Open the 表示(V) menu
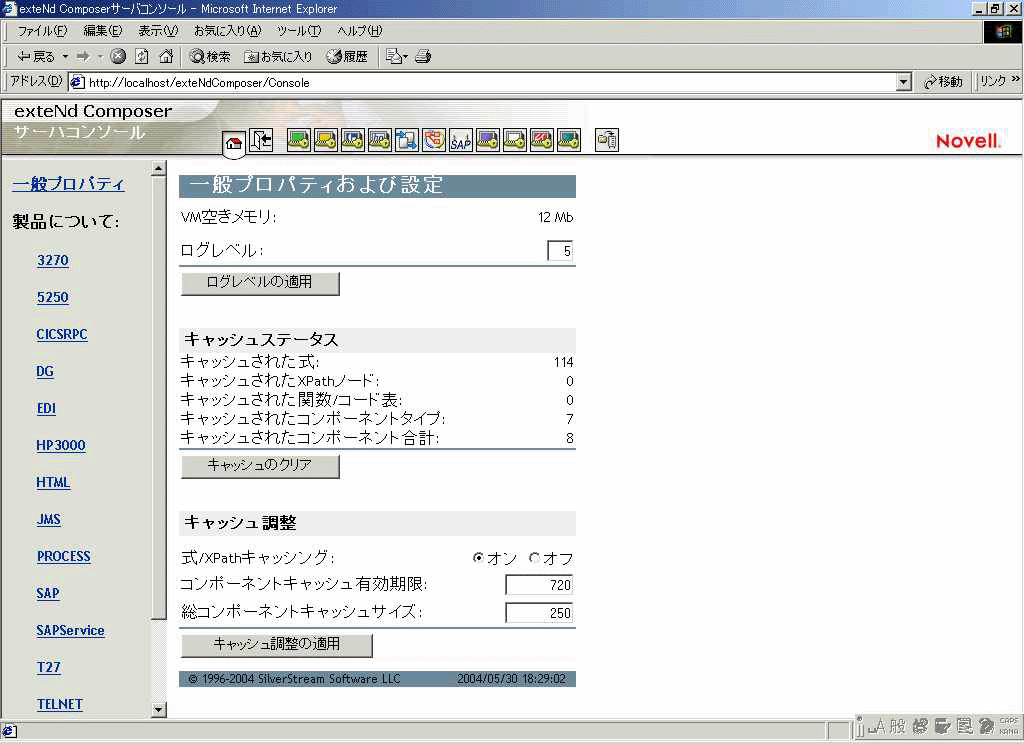Image resolution: width=1024 pixels, height=744 pixels. tap(157, 31)
